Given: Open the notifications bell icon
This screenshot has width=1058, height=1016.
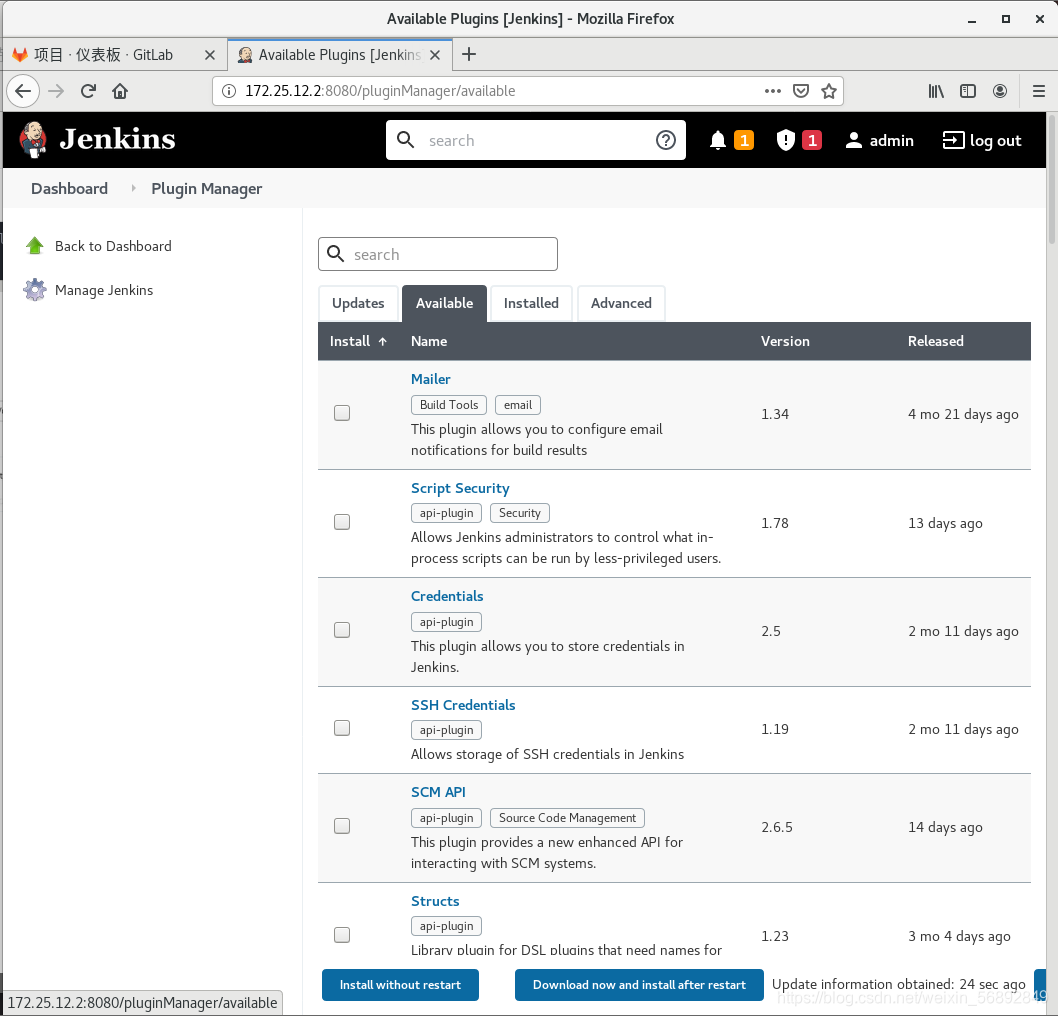Looking at the screenshot, I should [x=718, y=140].
